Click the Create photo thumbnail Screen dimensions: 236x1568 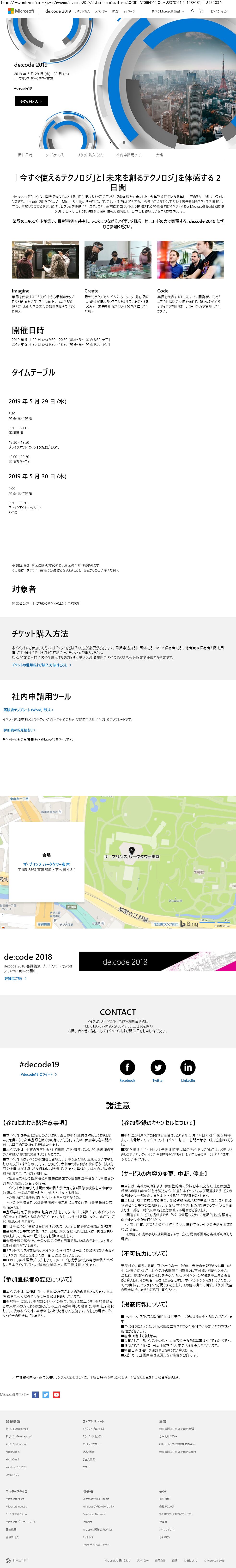[x=118, y=260]
